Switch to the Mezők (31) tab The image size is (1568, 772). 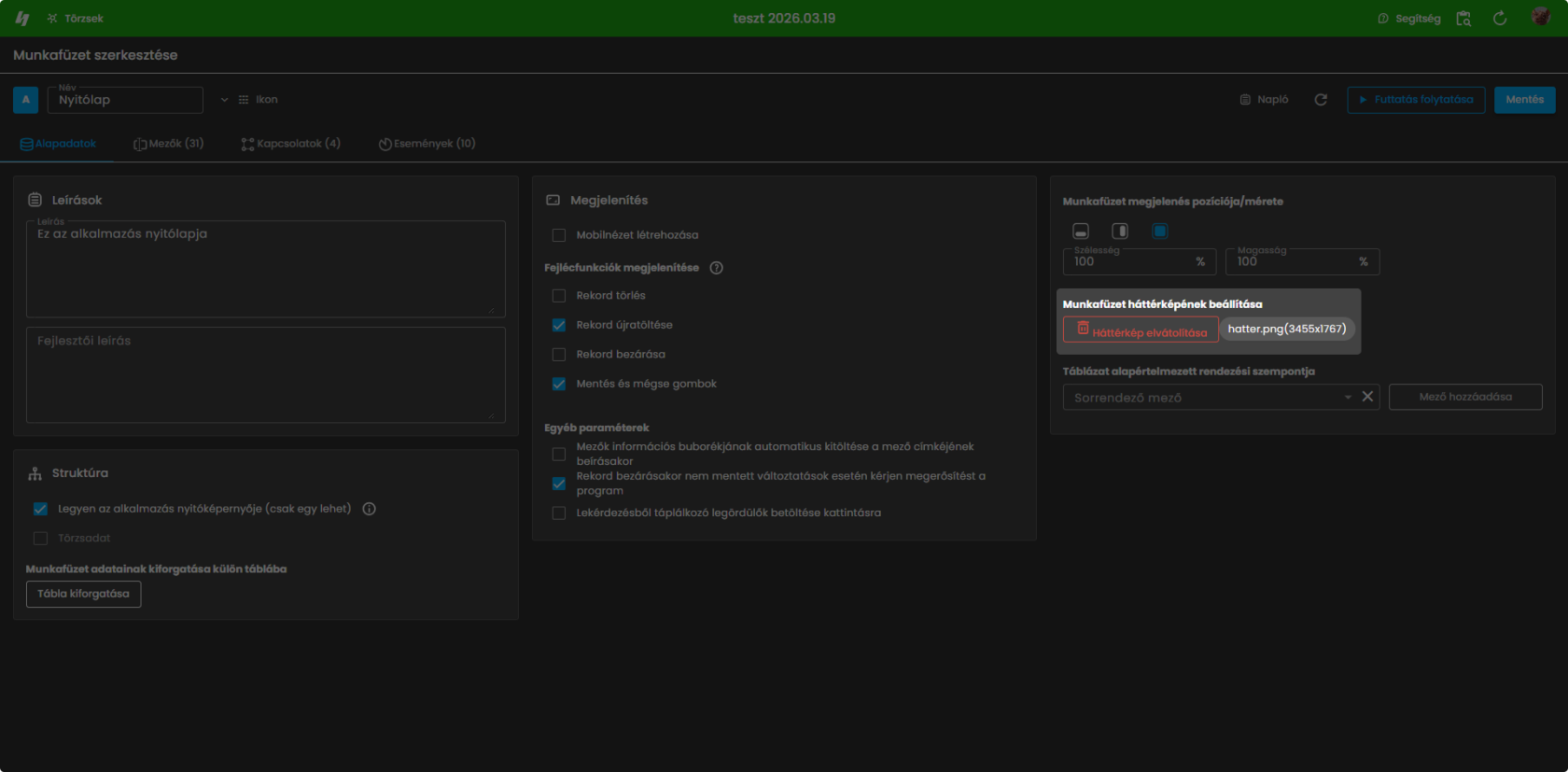tap(168, 144)
